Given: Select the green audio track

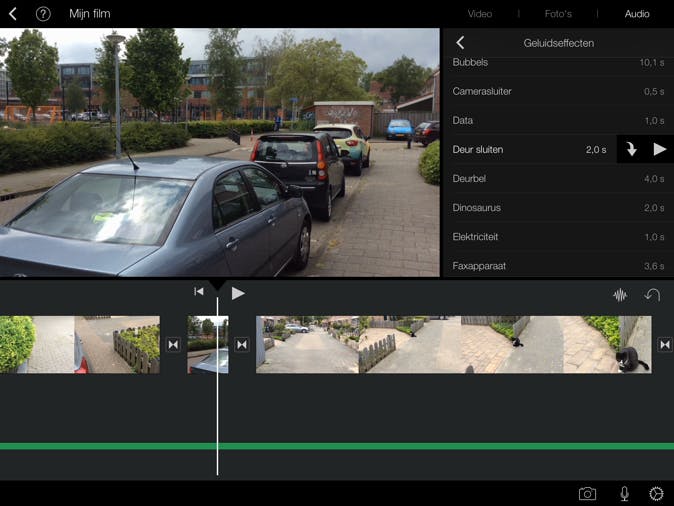Looking at the screenshot, I should pos(337,446).
